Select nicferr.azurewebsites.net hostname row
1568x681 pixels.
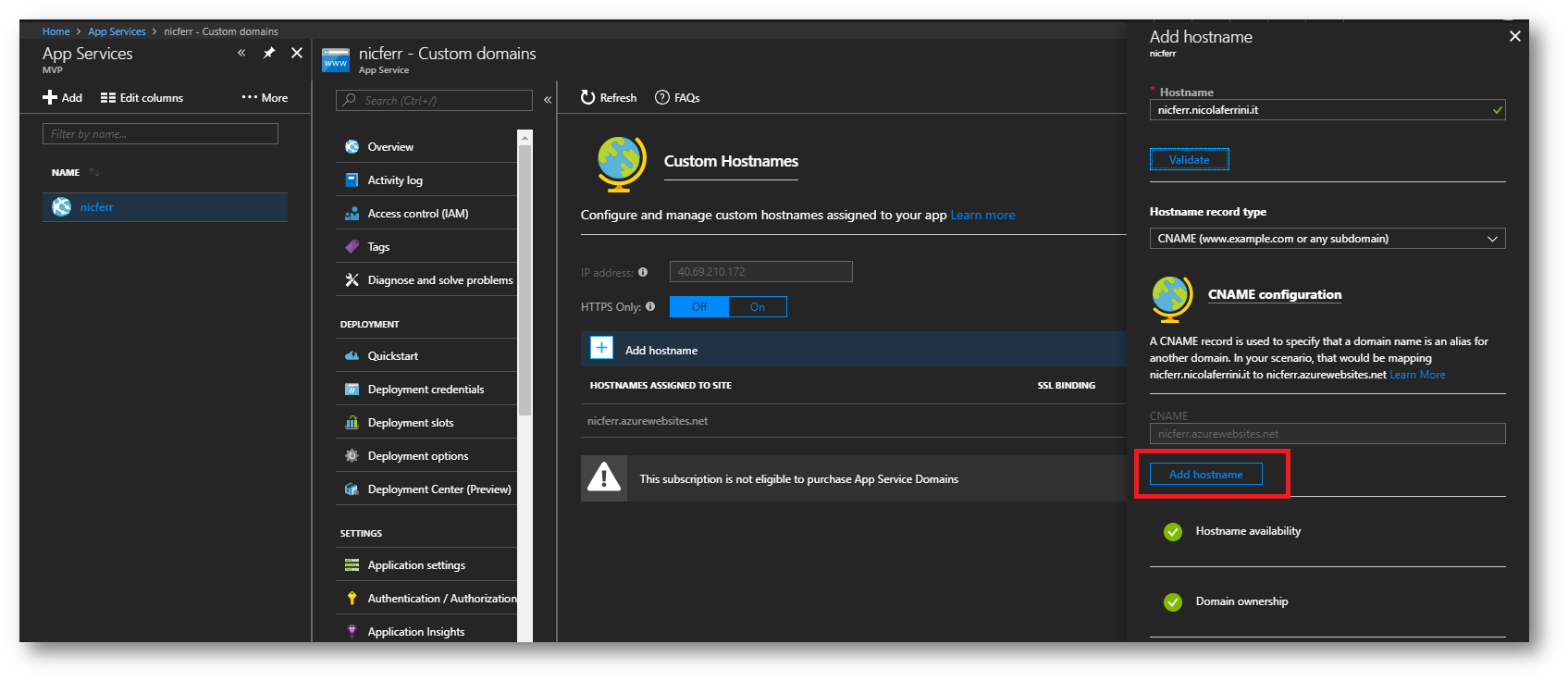pos(853,421)
